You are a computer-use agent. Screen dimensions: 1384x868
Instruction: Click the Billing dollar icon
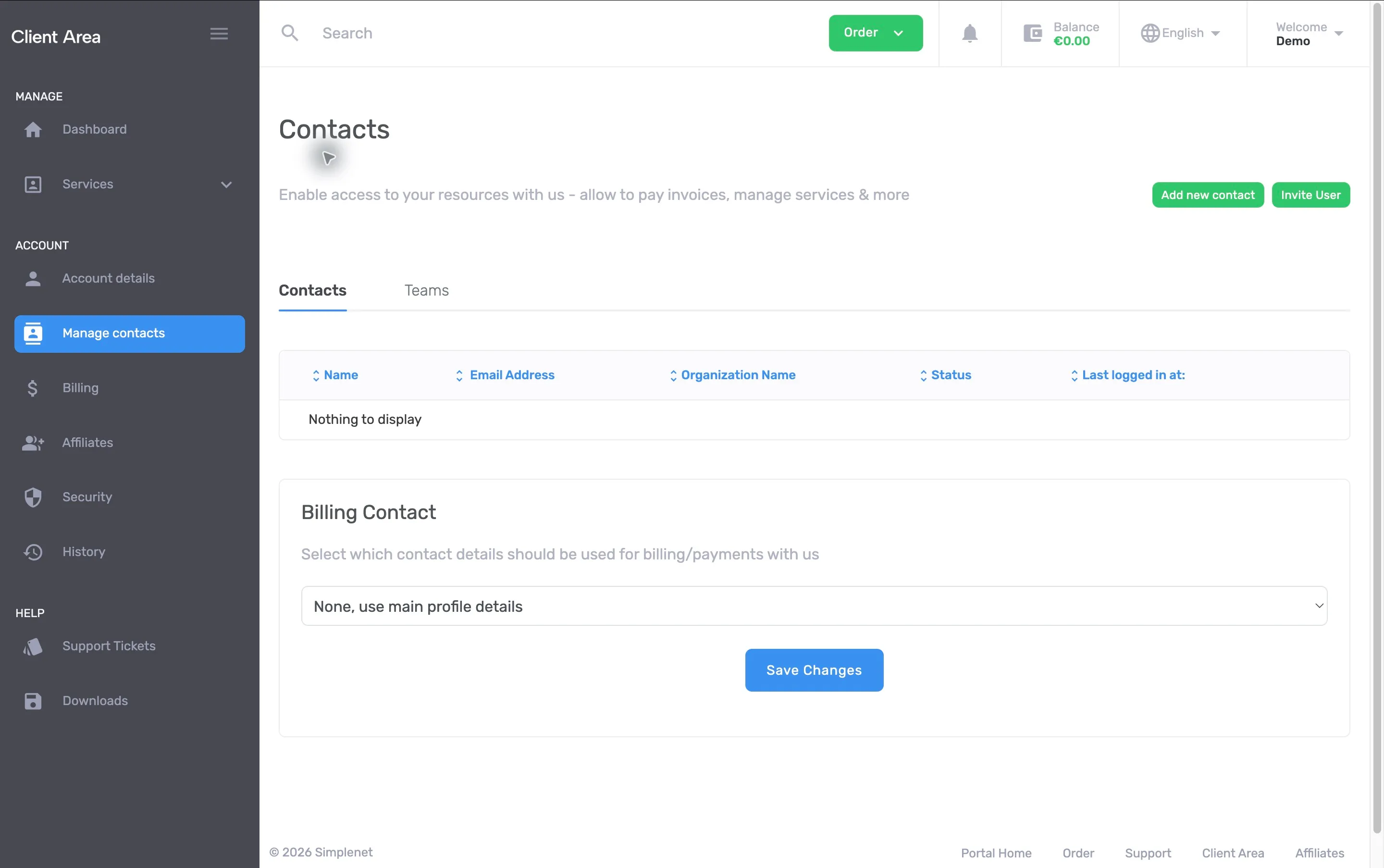click(33, 389)
